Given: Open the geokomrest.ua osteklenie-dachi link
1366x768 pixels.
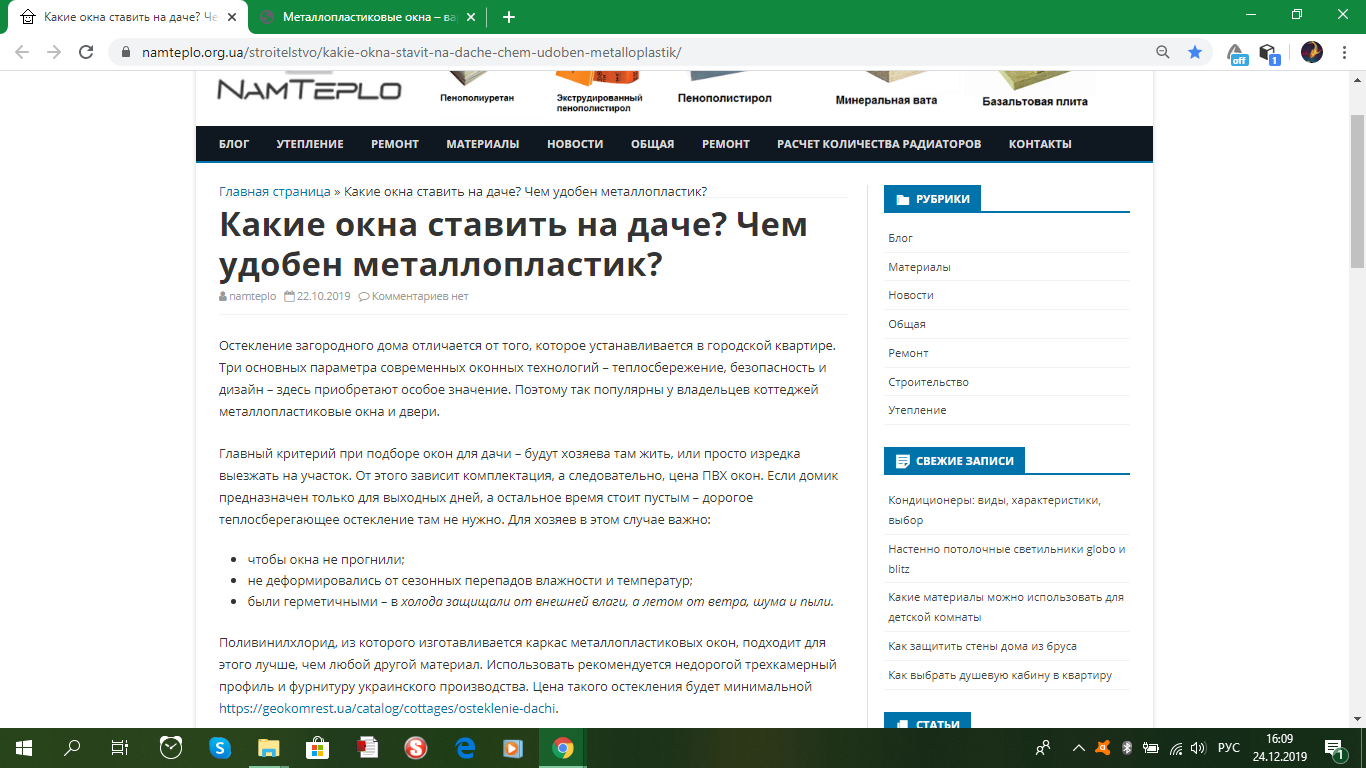Looking at the screenshot, I should (x=387, y=708).
